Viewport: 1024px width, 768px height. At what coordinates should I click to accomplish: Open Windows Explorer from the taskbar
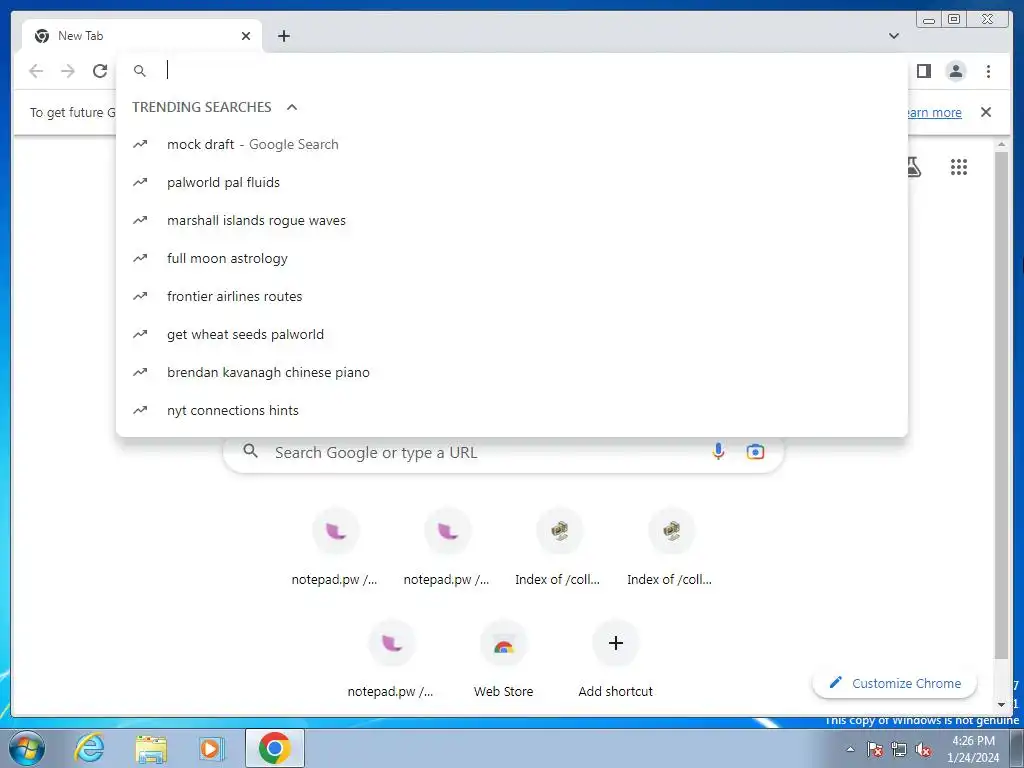click(151, 748)
